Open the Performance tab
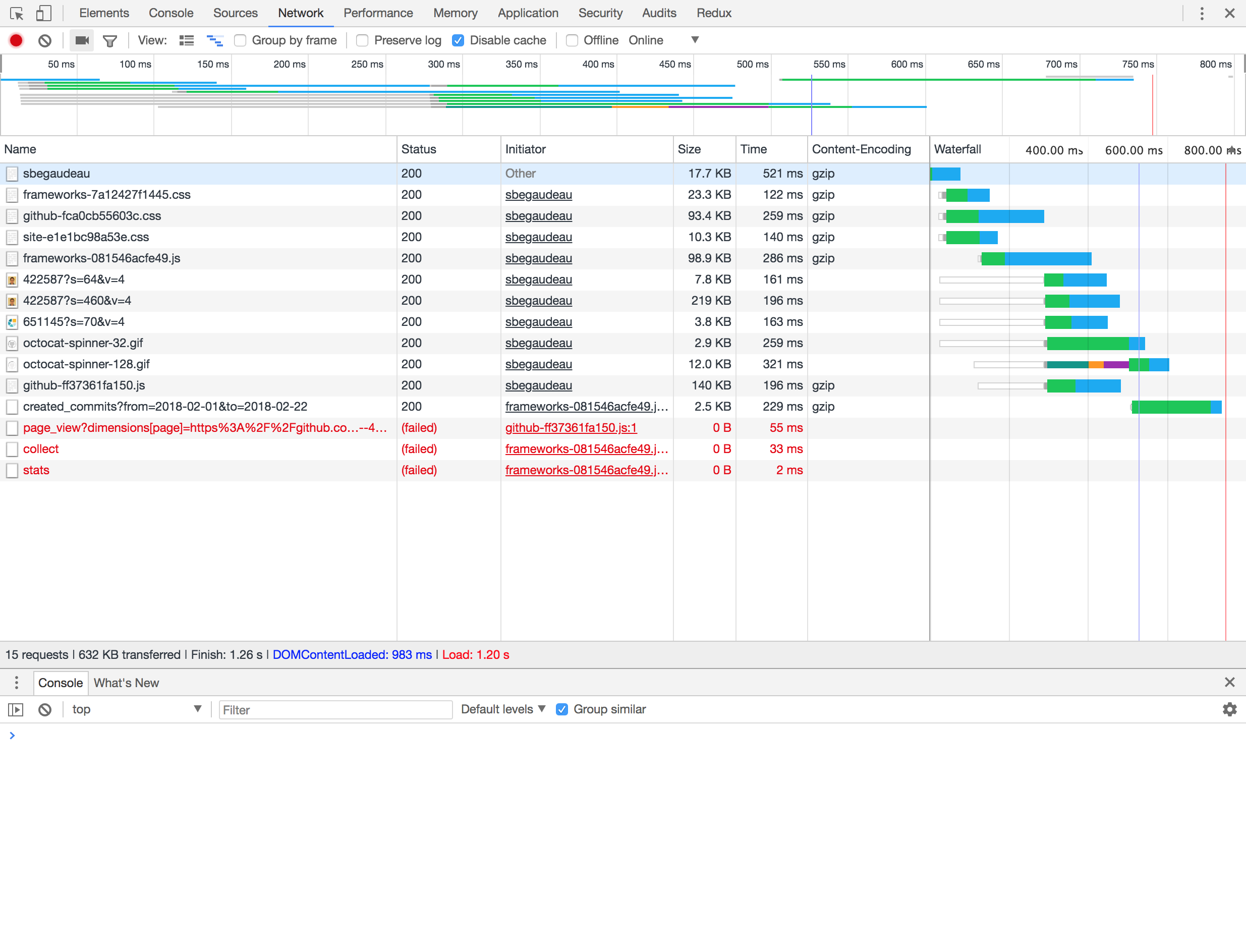Viewport: 1246px width, 952px height. (x=378, y=13)
